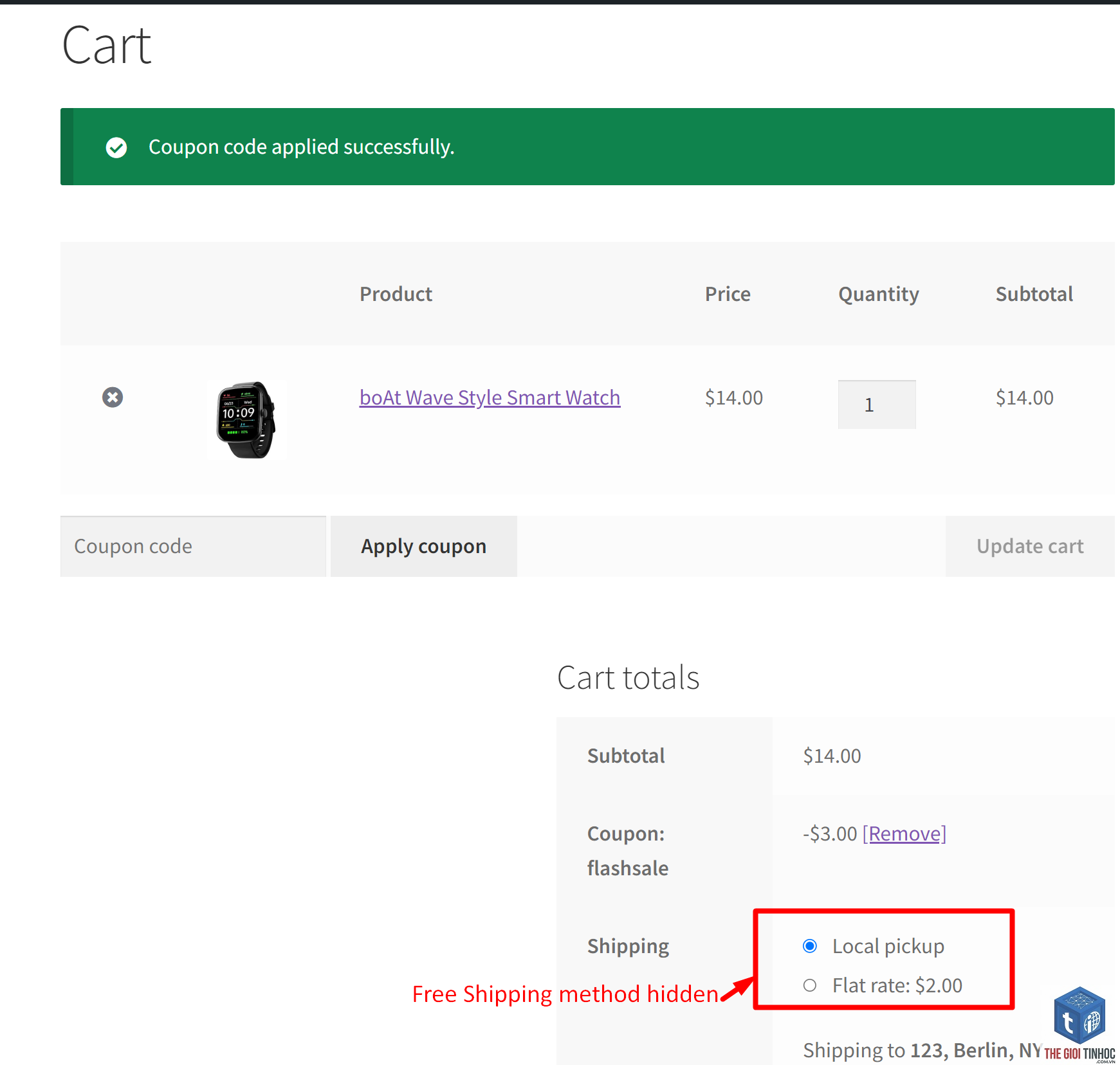Click the Cart totals heading

click(629, 677)
